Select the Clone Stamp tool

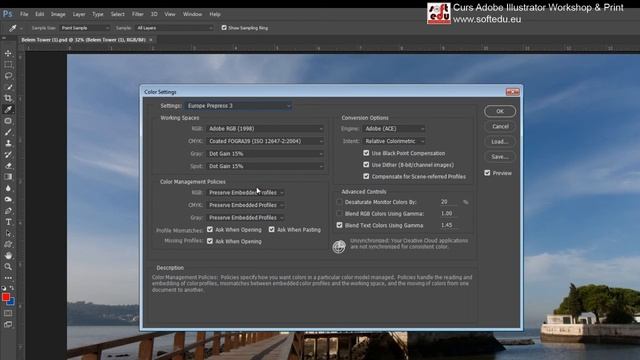point(8,143)
